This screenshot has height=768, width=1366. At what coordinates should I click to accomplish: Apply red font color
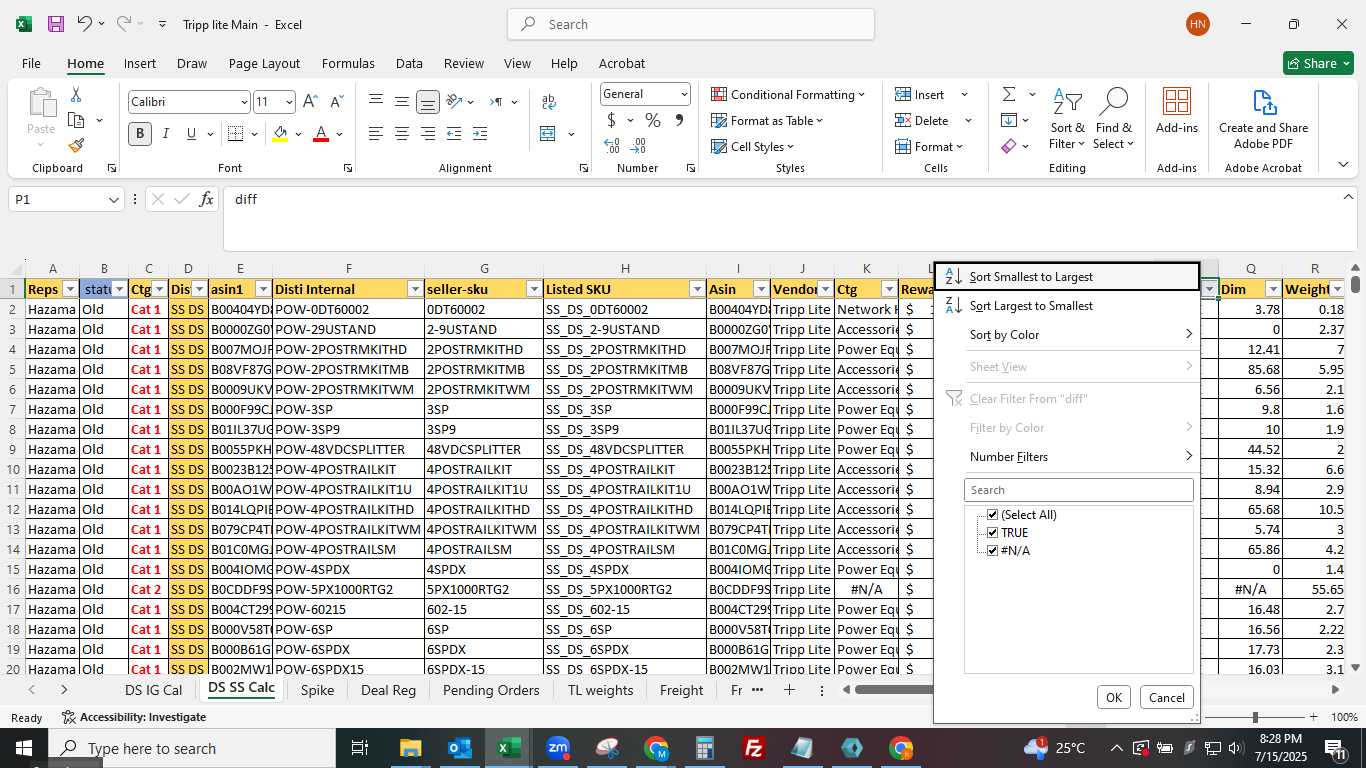321,133
